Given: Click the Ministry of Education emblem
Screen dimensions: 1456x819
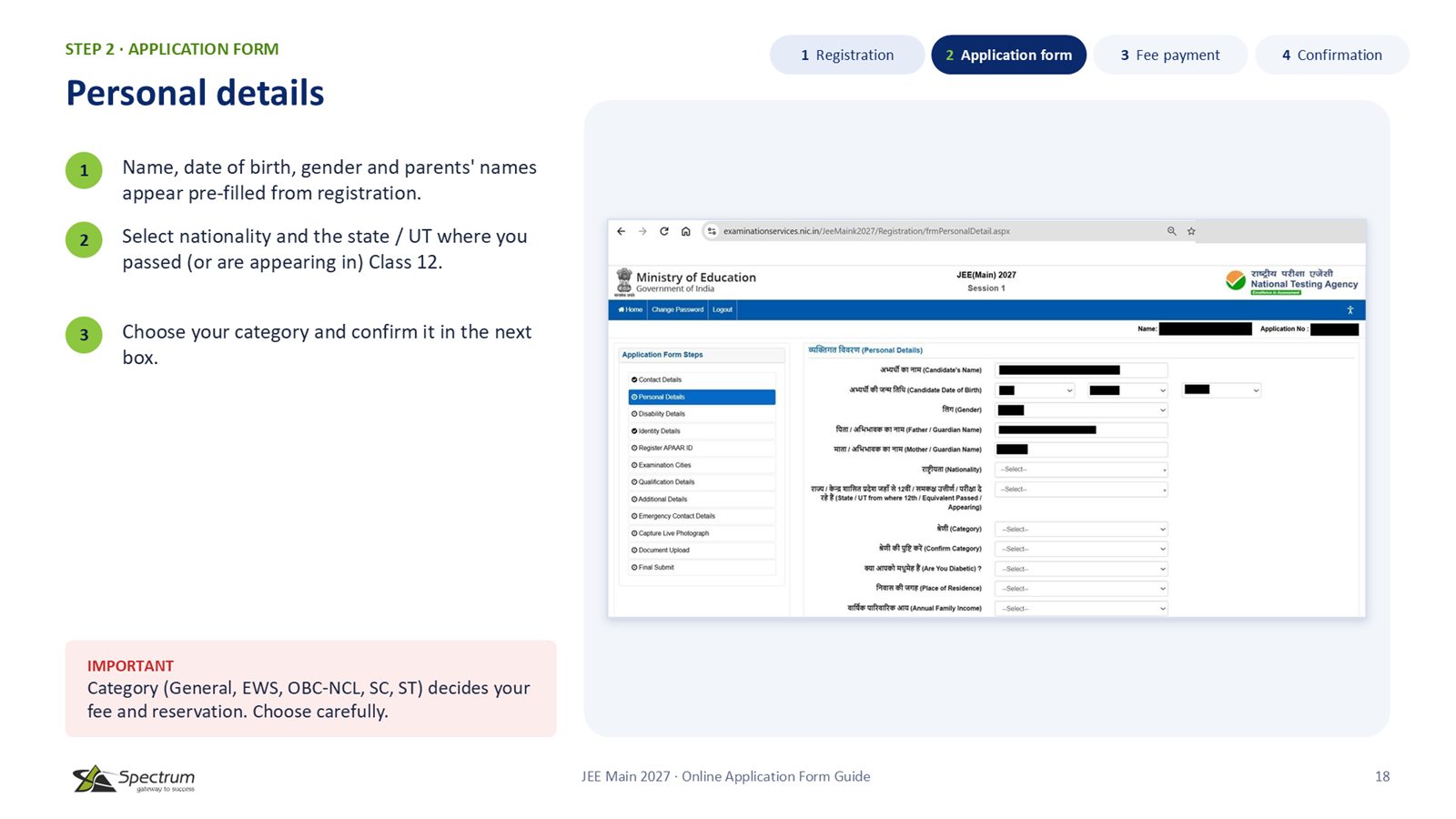Looking at the screenshot, I should [624, 281].
